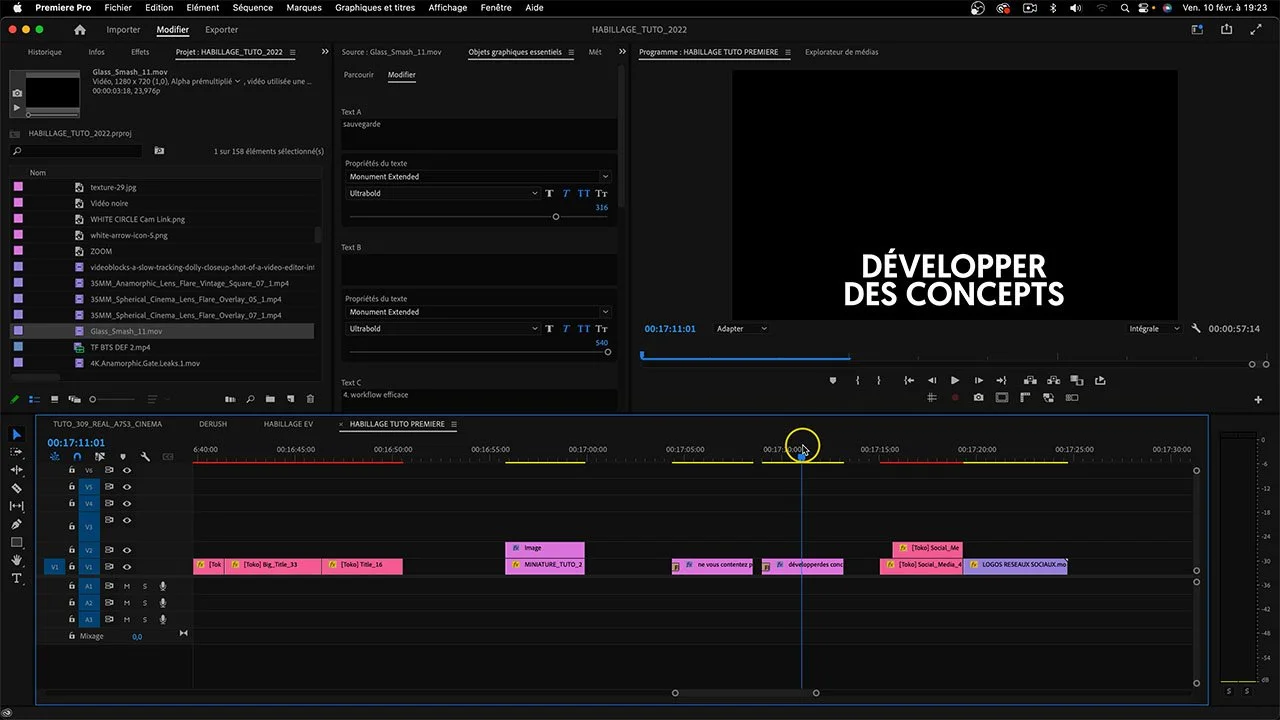Select the MINIATURE_TUTO clip on timeline

tap(545, 566)
